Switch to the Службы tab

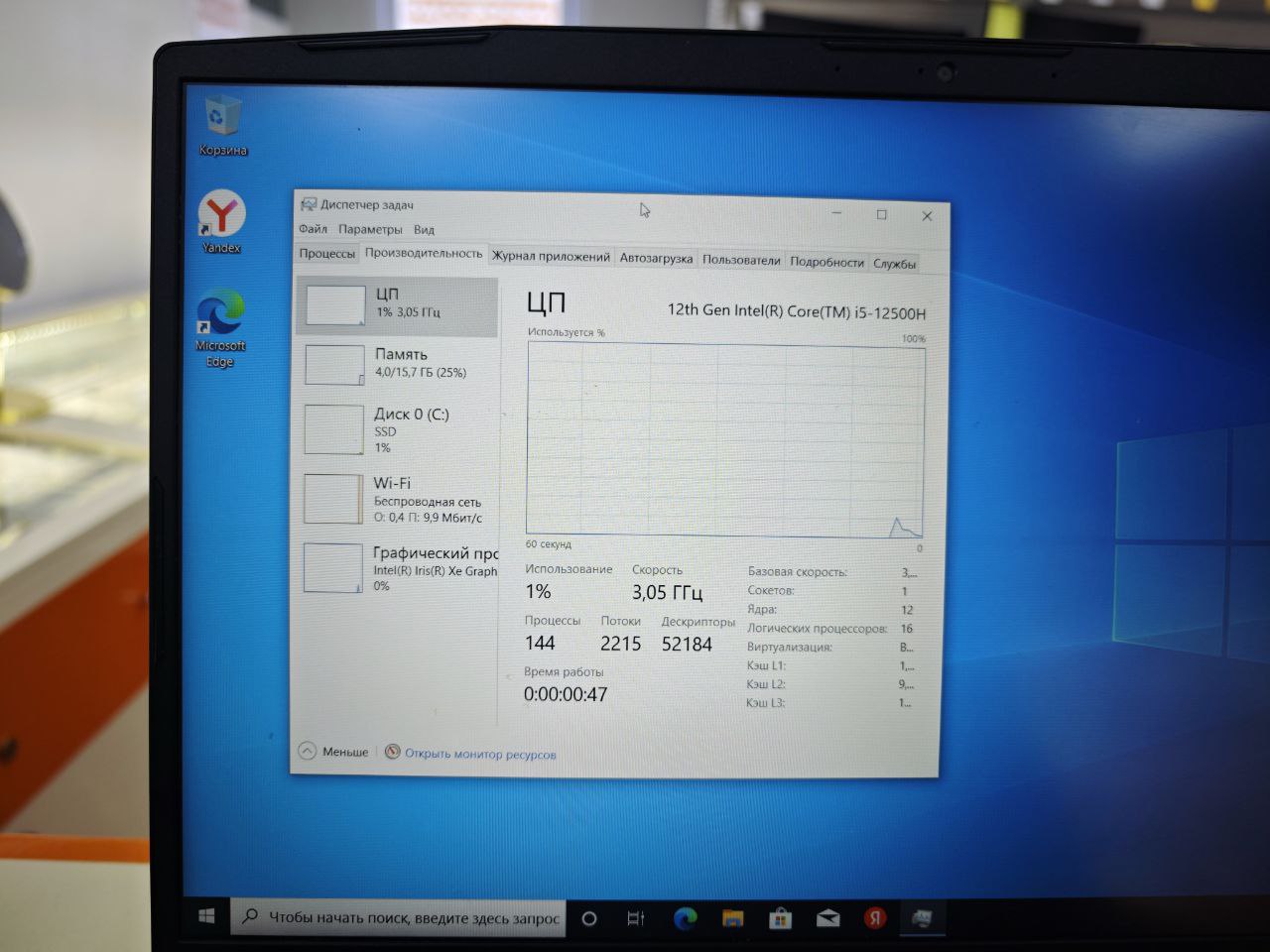pyautogui.click(x=894, y=264)
